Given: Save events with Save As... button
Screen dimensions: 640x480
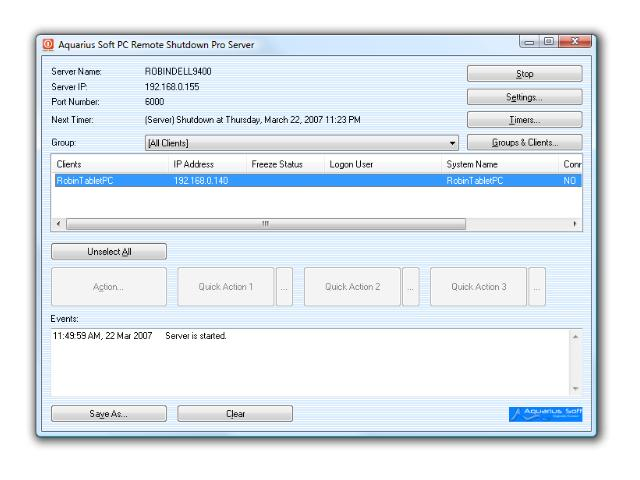Looking at the screenshot, I should (x=109, y=413).
